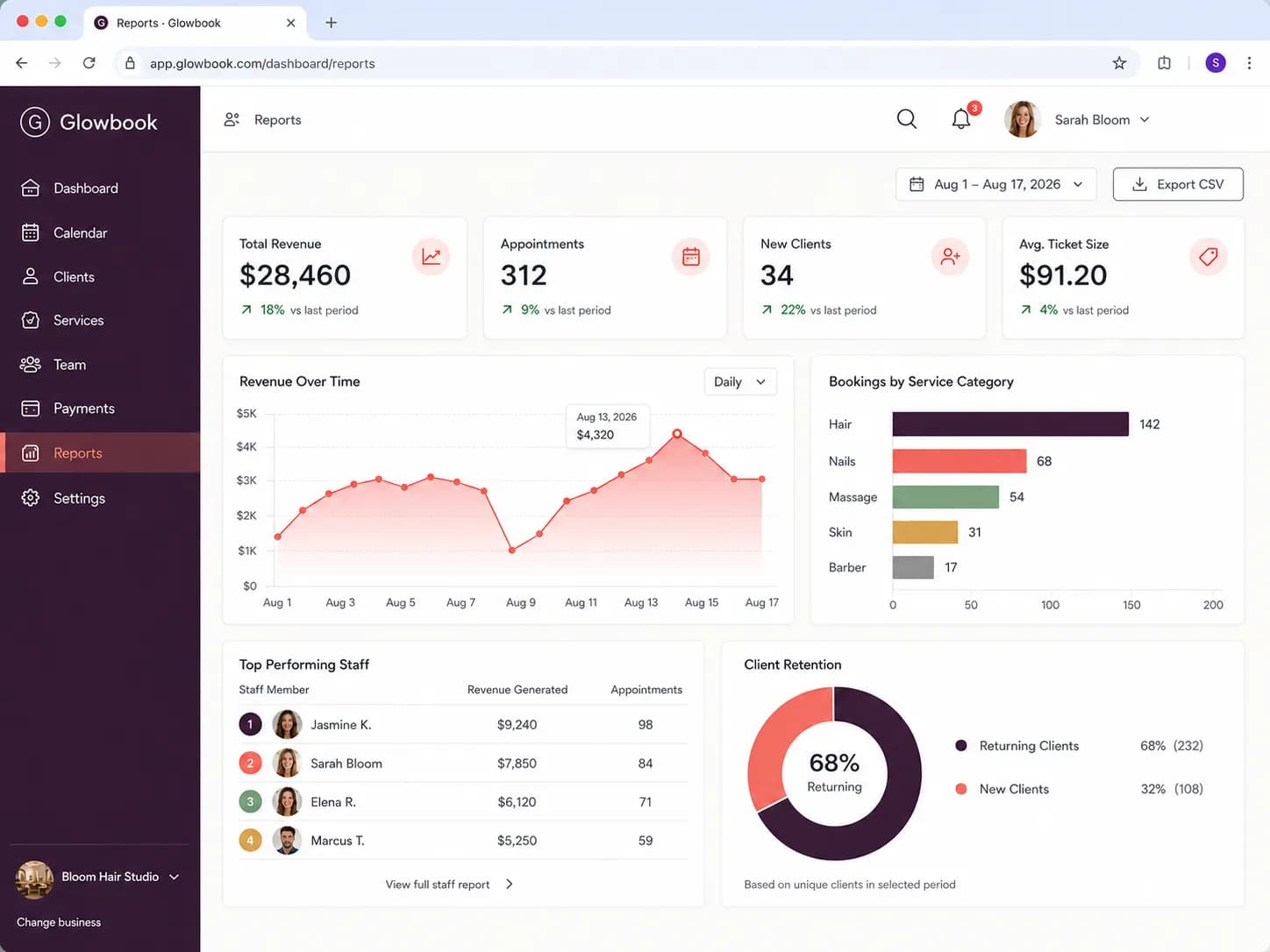Click the chevron next to View full staff report
The width and height of the screenshot is (1270, 952).
(510, 885)
